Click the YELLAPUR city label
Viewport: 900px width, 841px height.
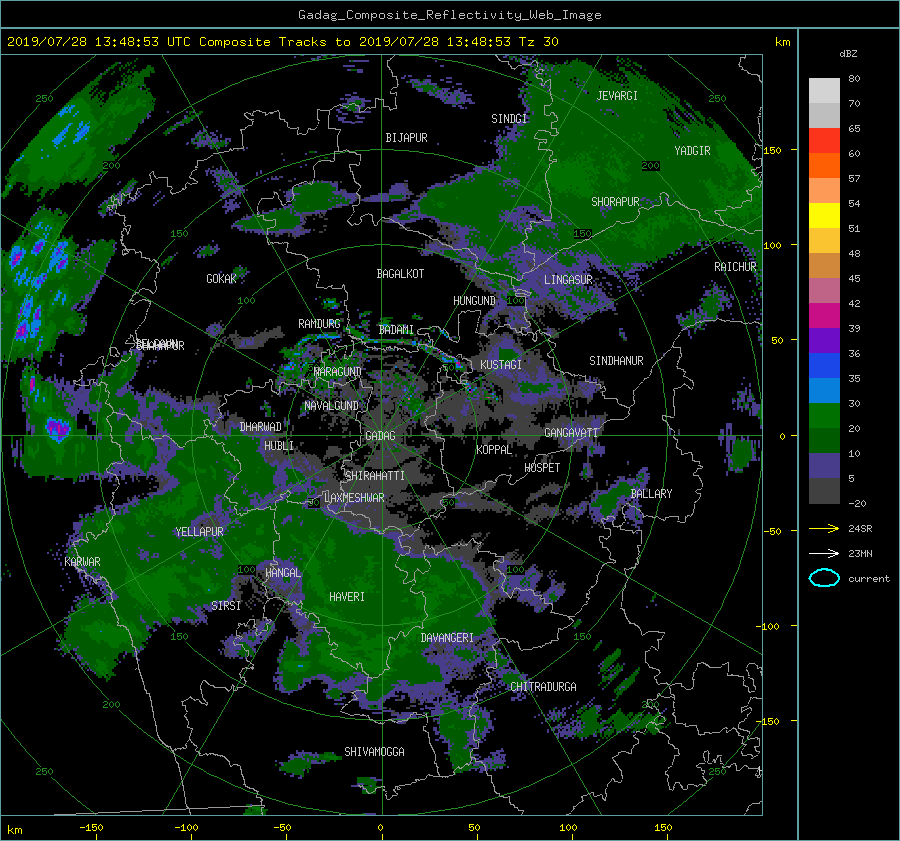pos(199,532)
